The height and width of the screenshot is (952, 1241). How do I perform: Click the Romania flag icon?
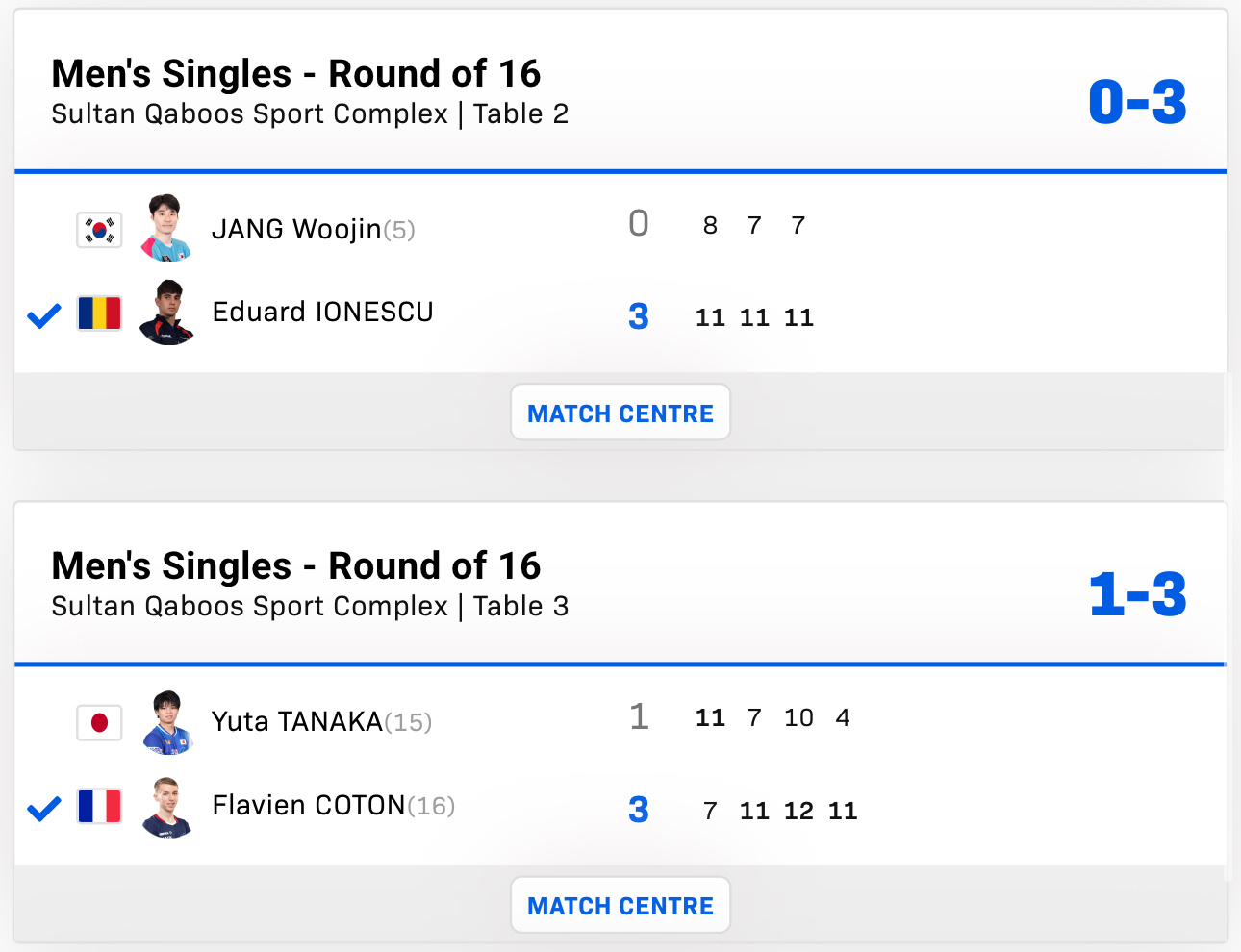99,313
